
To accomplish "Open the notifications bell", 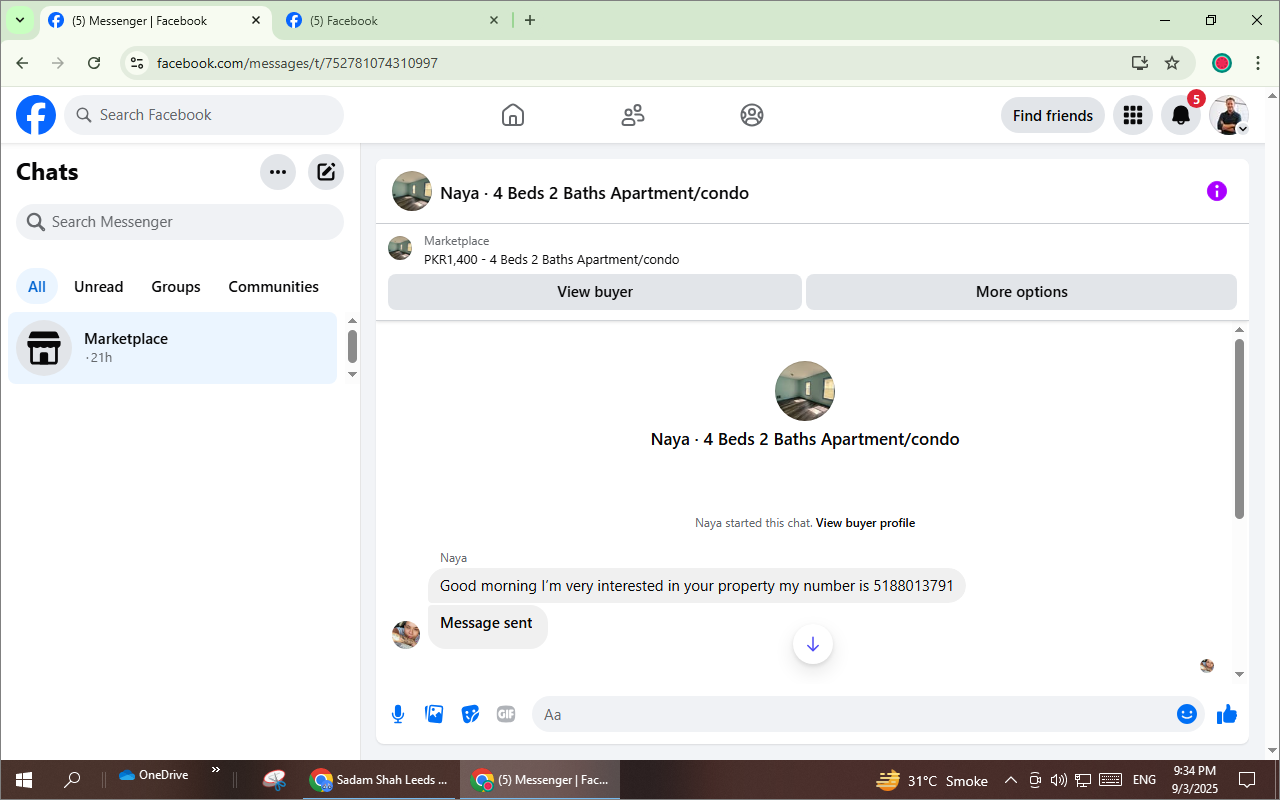I will [1181, 115].
